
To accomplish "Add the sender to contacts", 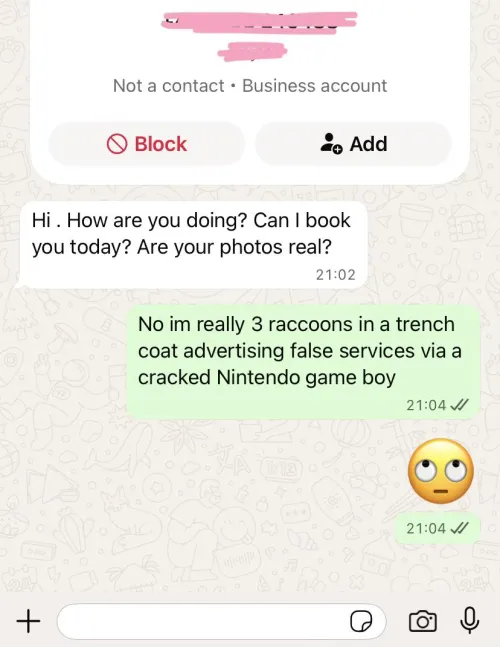I will click(353, 144).
